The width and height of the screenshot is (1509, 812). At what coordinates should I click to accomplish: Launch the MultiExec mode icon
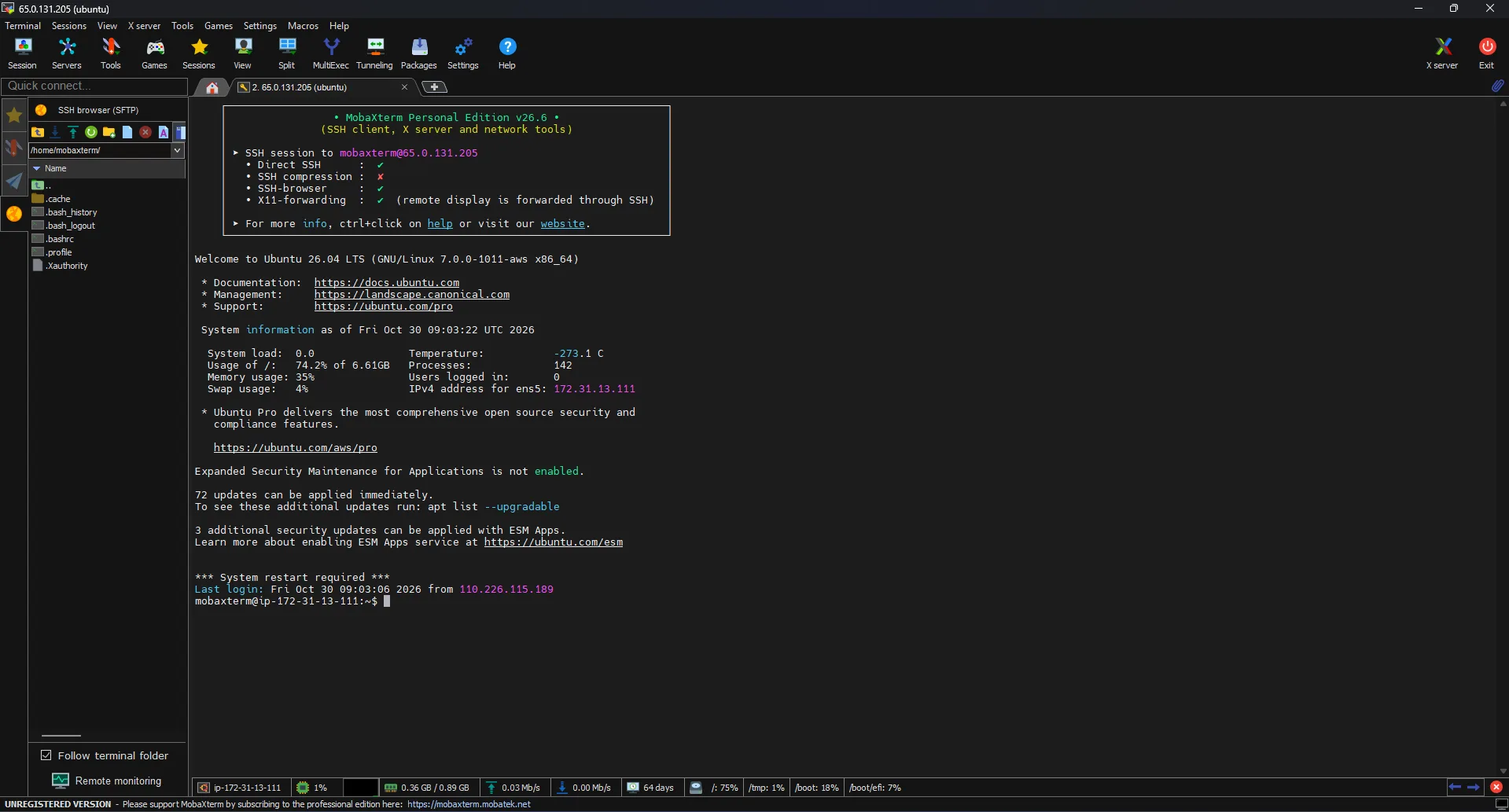(331, 53)
